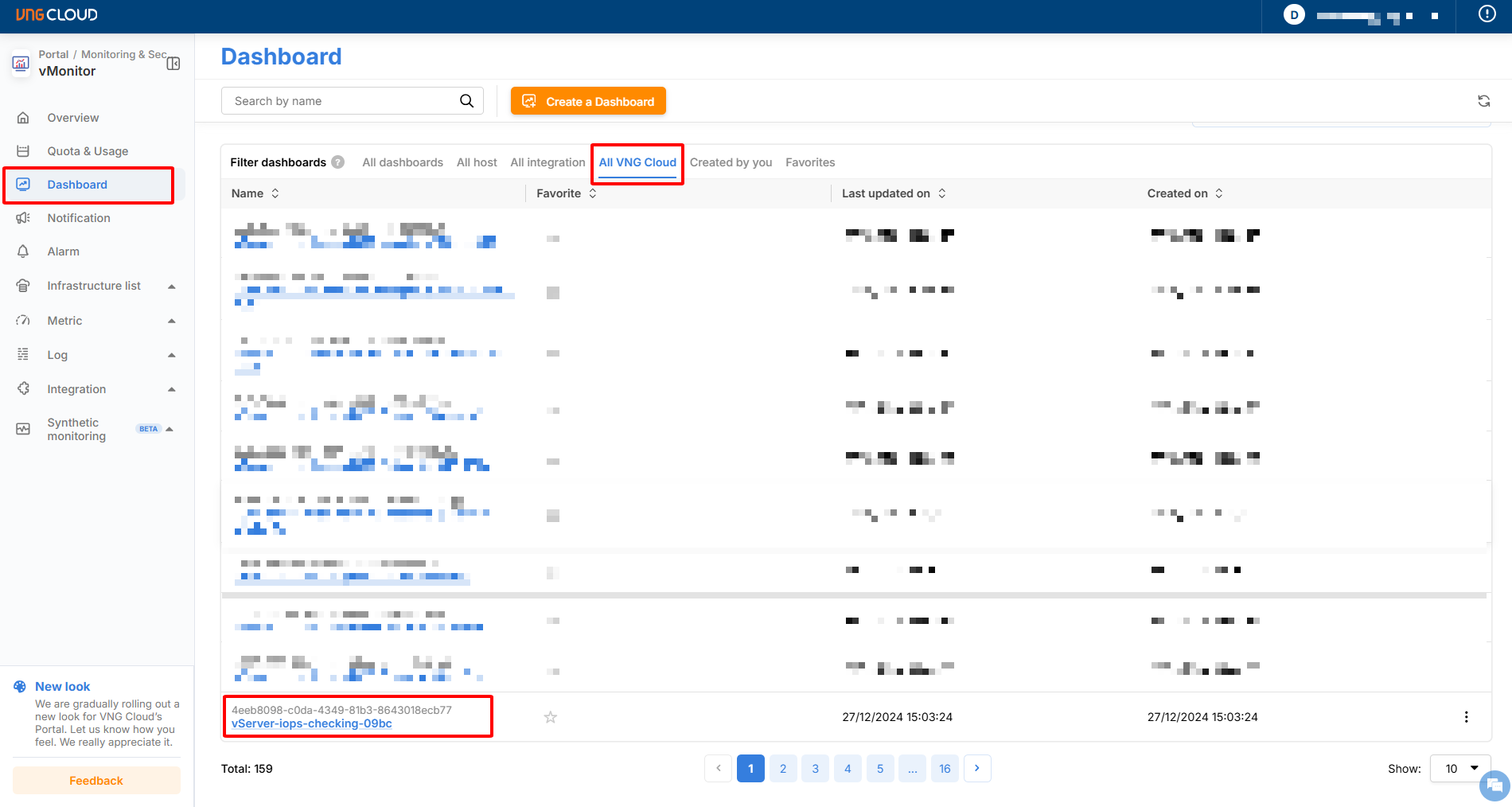Open the vServer-iops-checking-09bc dashboard link
Image resolution: width=1512 pixels, height=807 pixels.
pyautogui.click(x=312, y=723)
